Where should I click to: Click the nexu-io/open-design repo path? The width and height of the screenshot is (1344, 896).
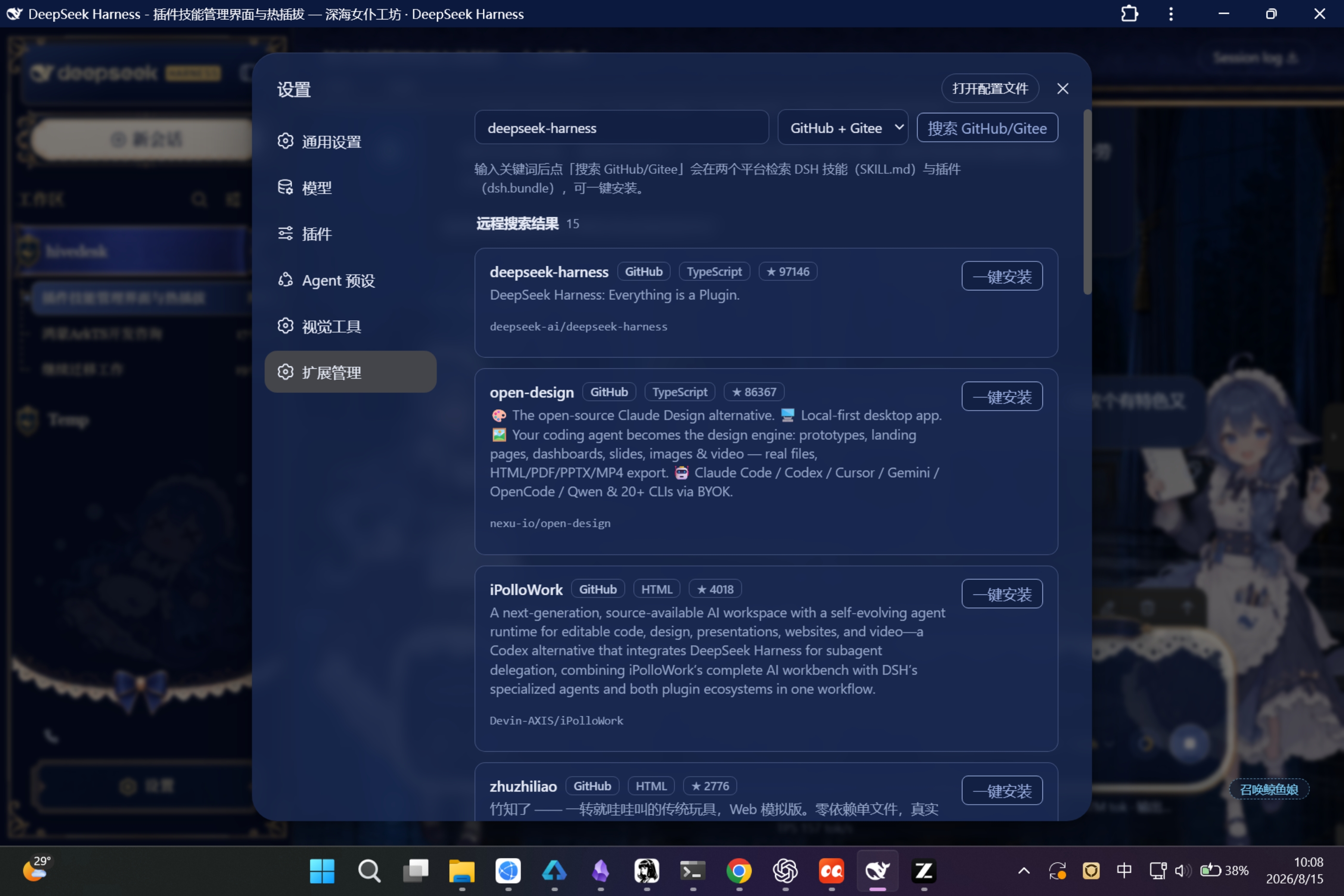point(550,523)
